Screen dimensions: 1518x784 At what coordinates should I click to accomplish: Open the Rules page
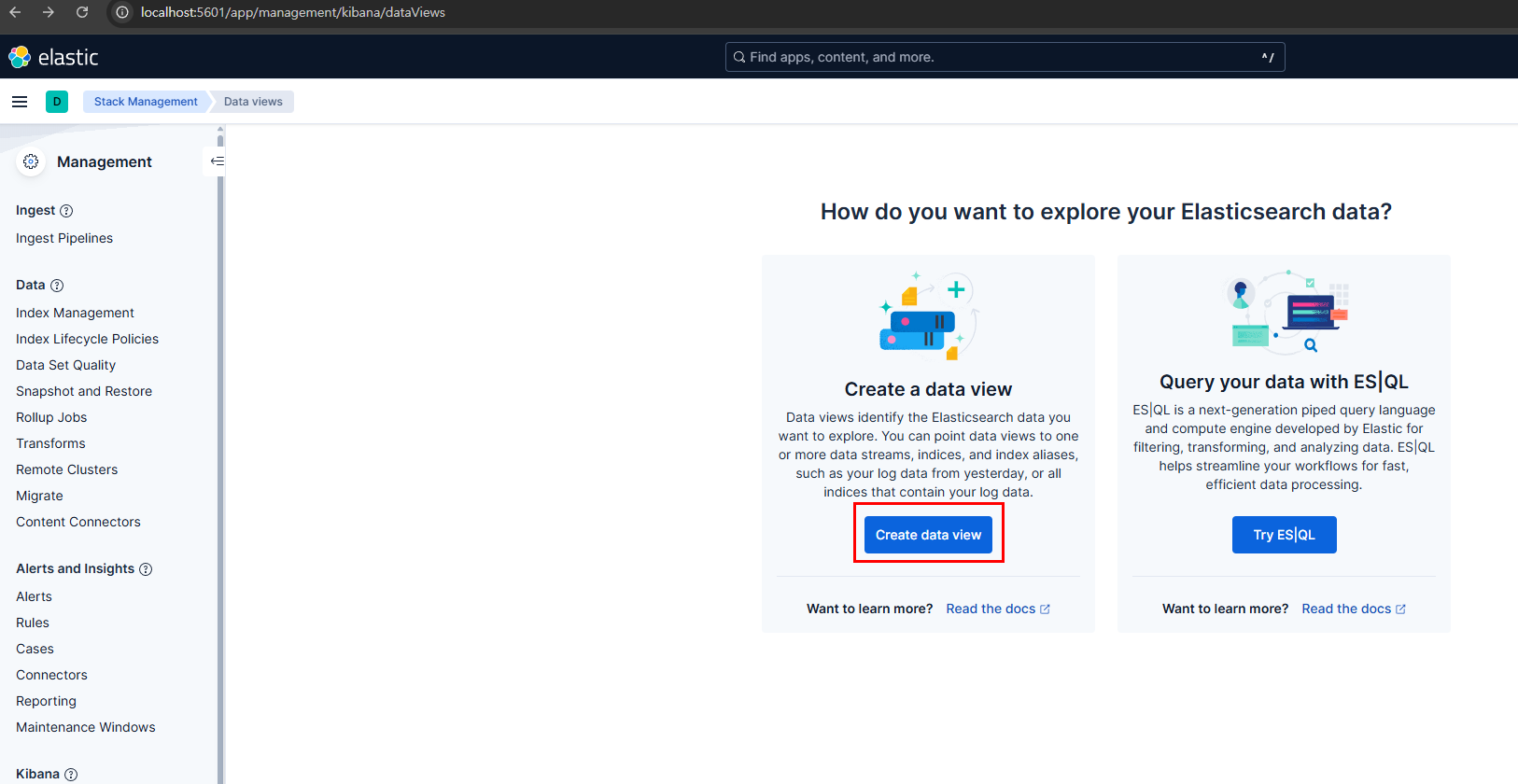click(x=33, y=623)
